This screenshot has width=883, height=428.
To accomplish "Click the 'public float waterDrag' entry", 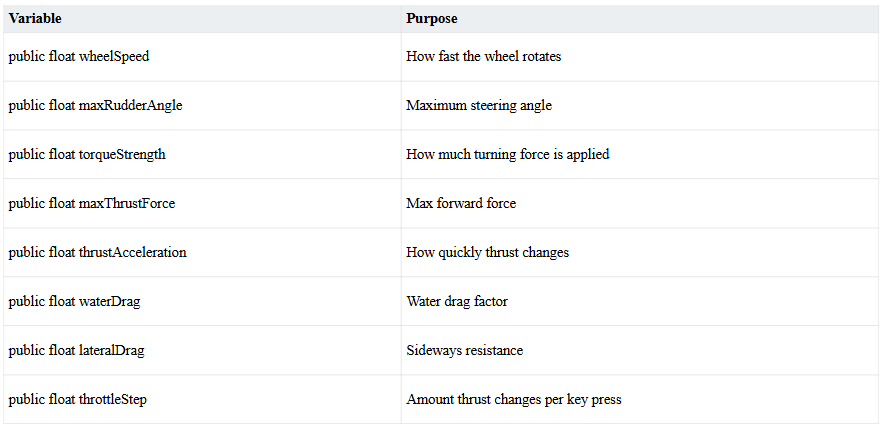I will pos(74,302).
